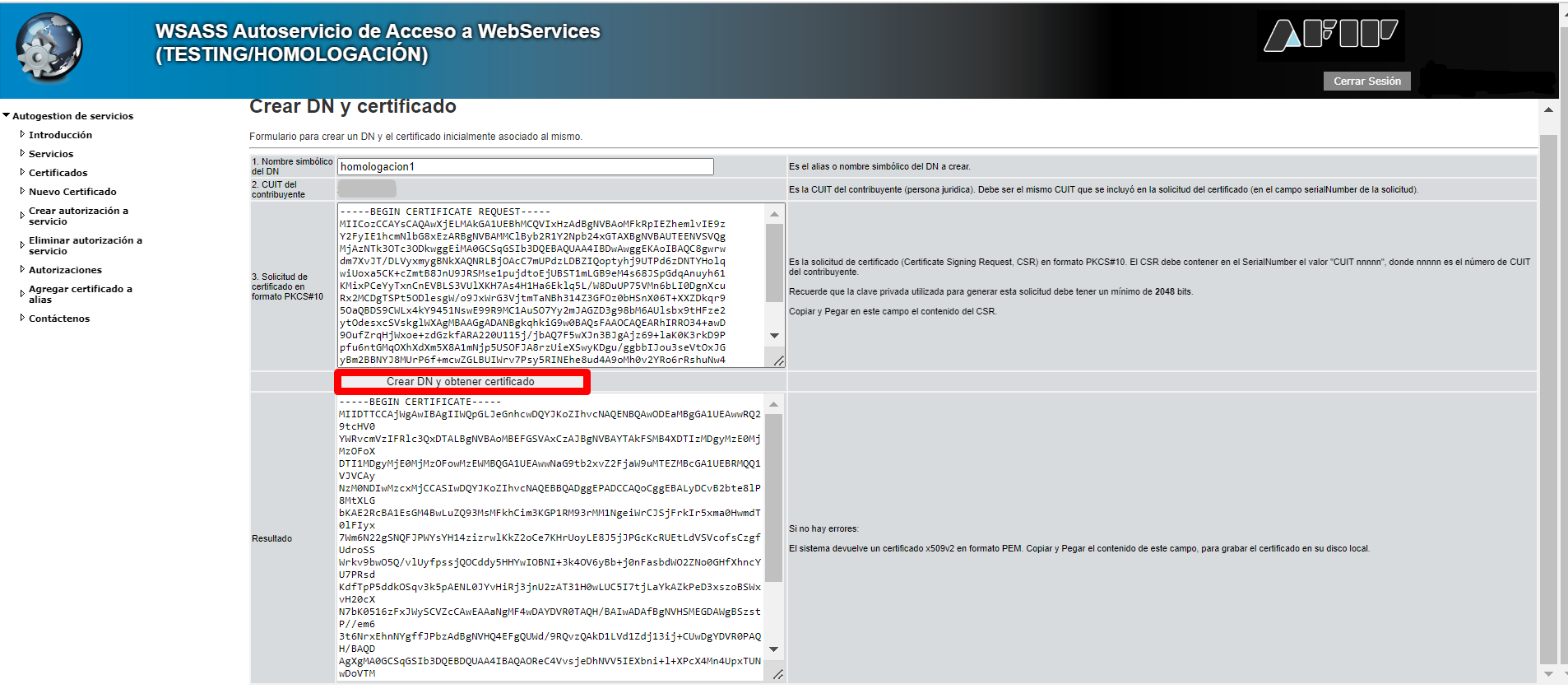The width and height of the screenshot is (1568, 698).
Task: Click the Crear DN y certificado heading
Action: click(x=352, y=106)
